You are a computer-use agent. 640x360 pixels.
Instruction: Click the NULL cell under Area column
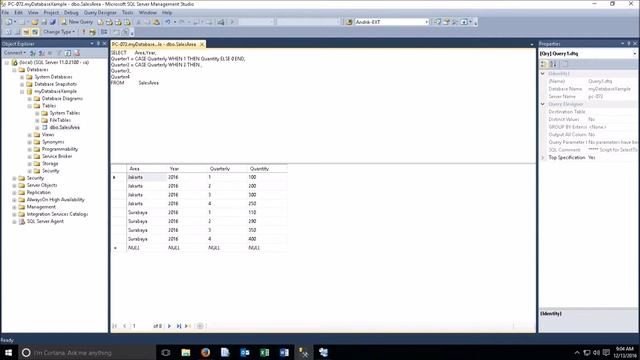[x=147, y=248]
